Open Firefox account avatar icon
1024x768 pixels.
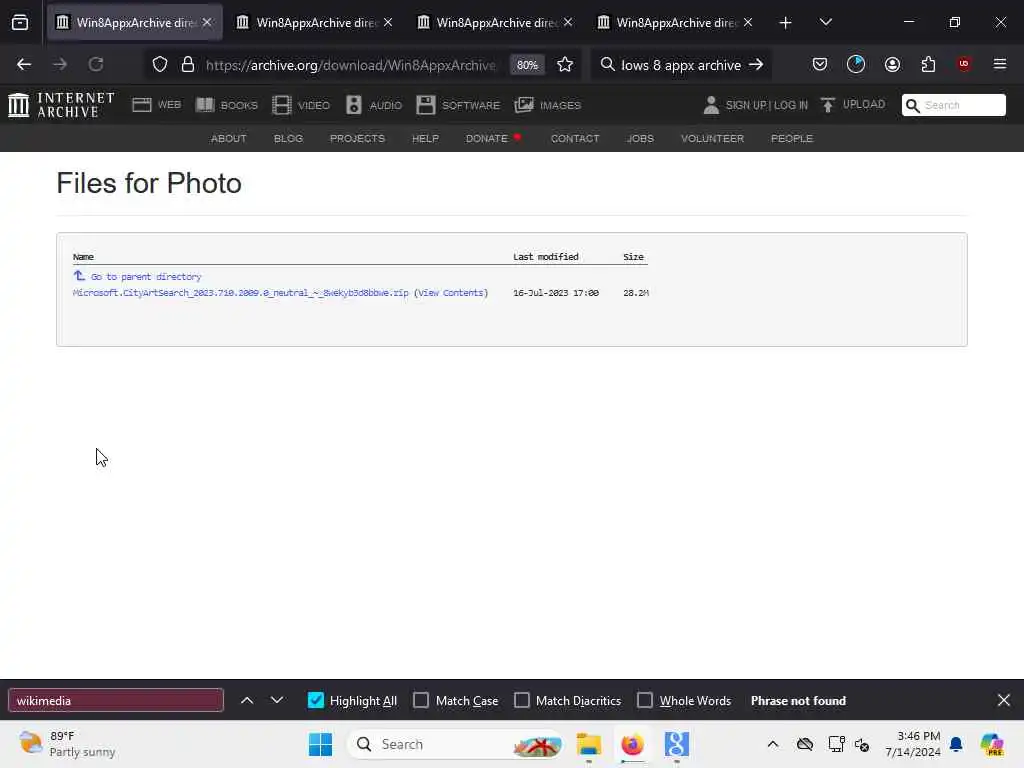[x=892, y=64]
